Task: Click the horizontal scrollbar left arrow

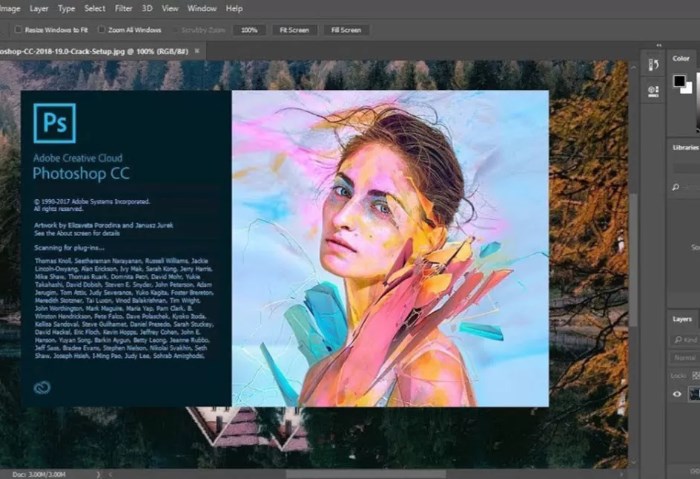Action: [x=111, y=474]
